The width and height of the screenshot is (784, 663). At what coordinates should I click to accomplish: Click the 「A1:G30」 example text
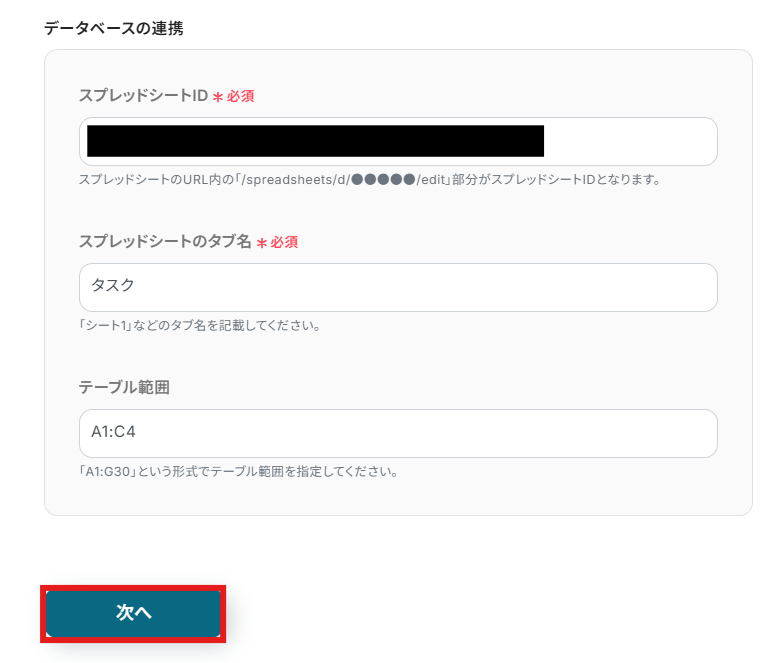pyautogui.click(x=109, y=471)
